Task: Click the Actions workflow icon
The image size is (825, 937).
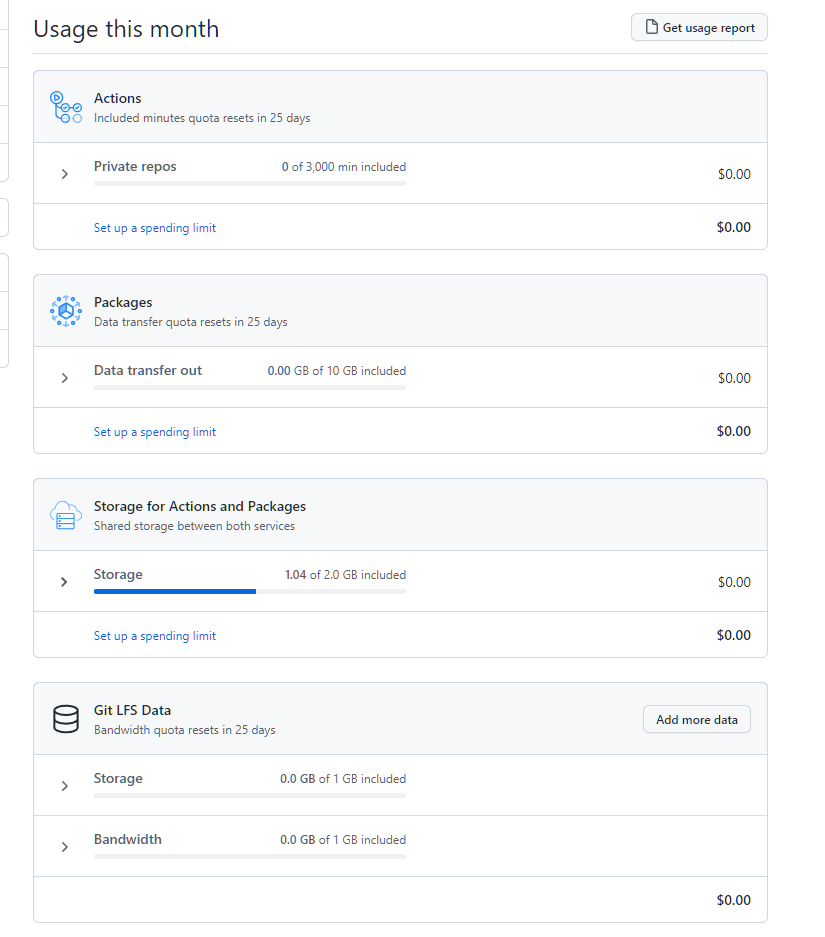Action: 65,106
